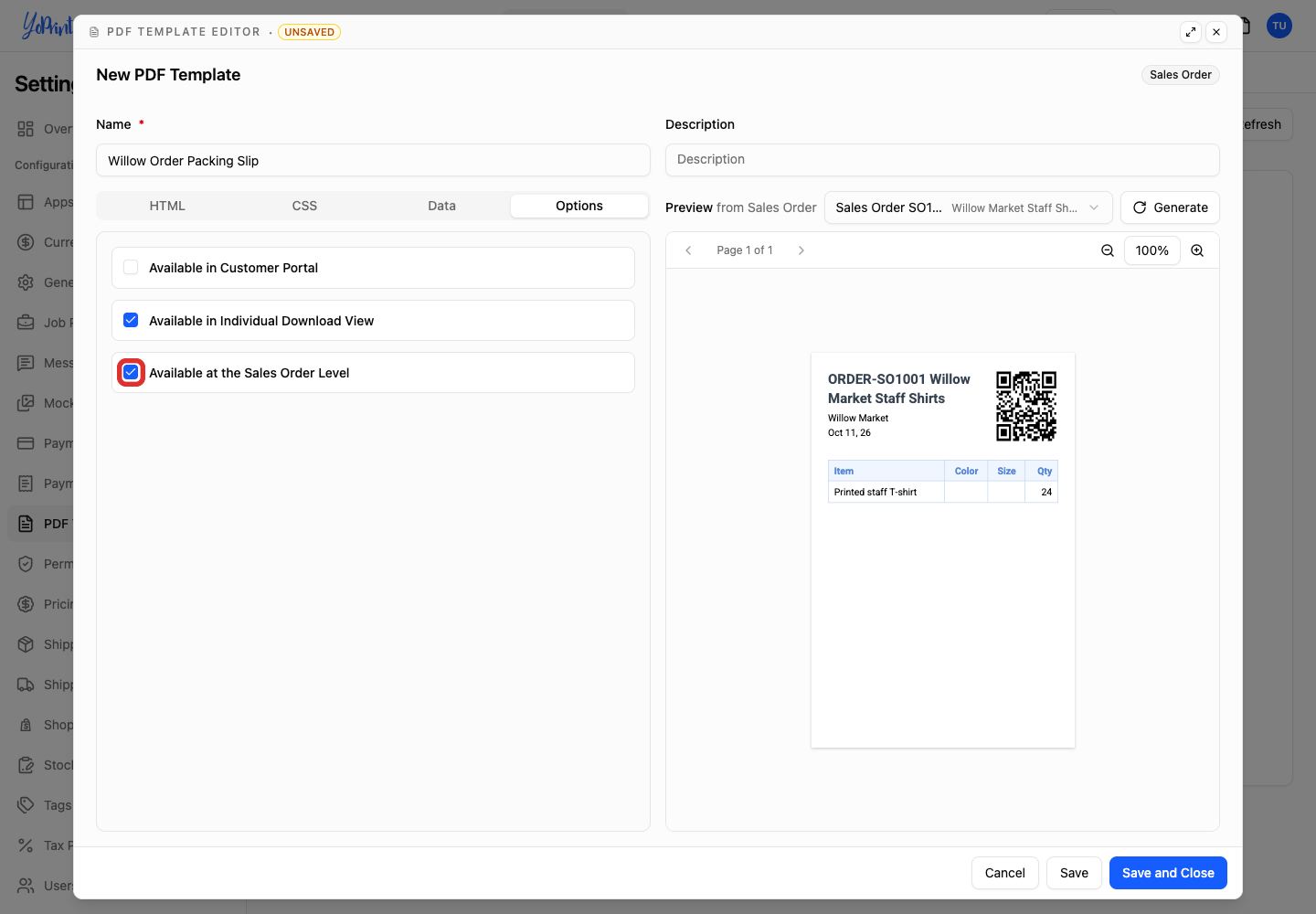
Task: Switch to the CSS tab
Action: [x=304, y=206]
